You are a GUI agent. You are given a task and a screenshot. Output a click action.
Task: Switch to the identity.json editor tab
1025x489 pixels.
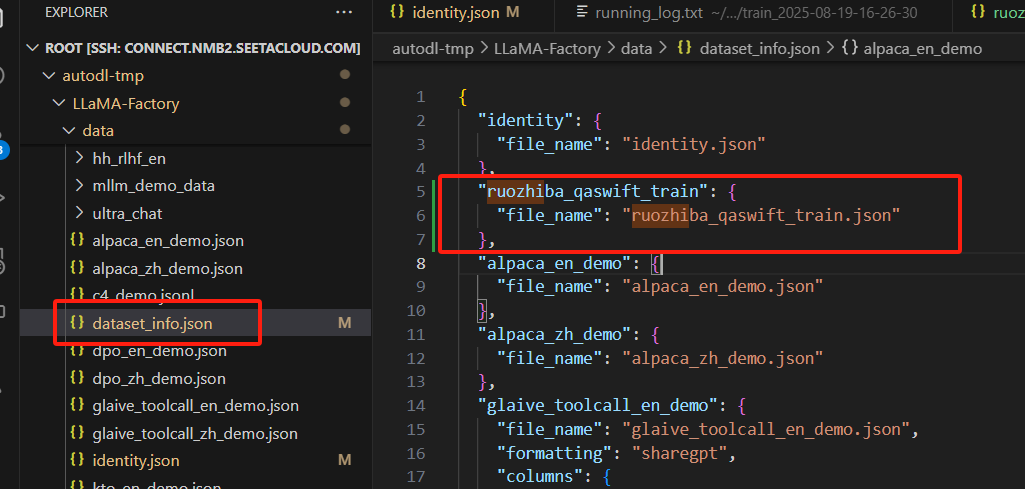click(x=456, y=12)
